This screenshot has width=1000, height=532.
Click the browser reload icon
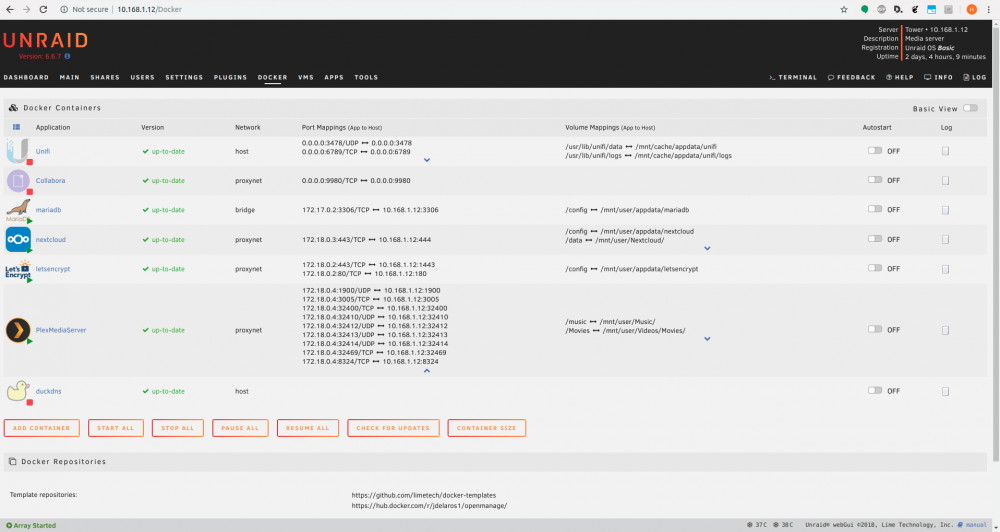click(x=43, y=10)
